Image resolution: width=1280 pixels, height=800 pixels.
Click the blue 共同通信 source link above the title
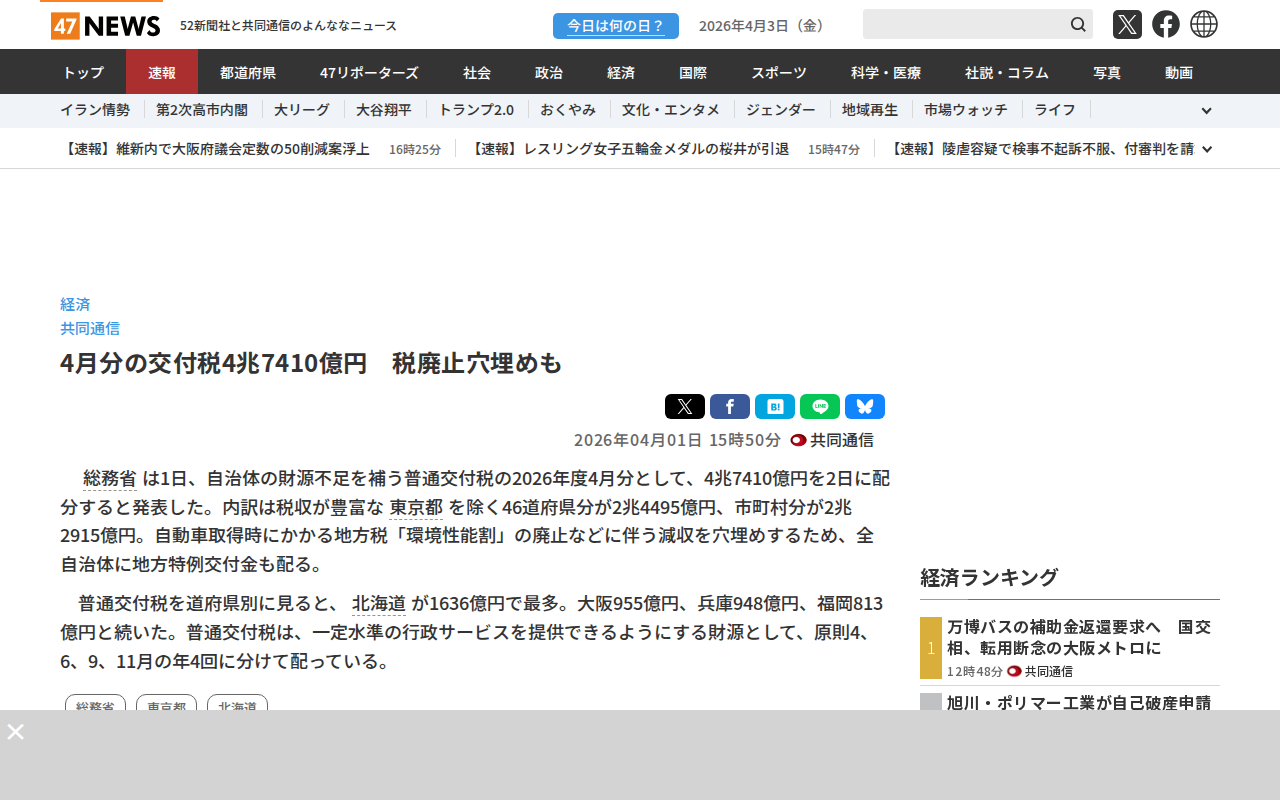point(90,328)
